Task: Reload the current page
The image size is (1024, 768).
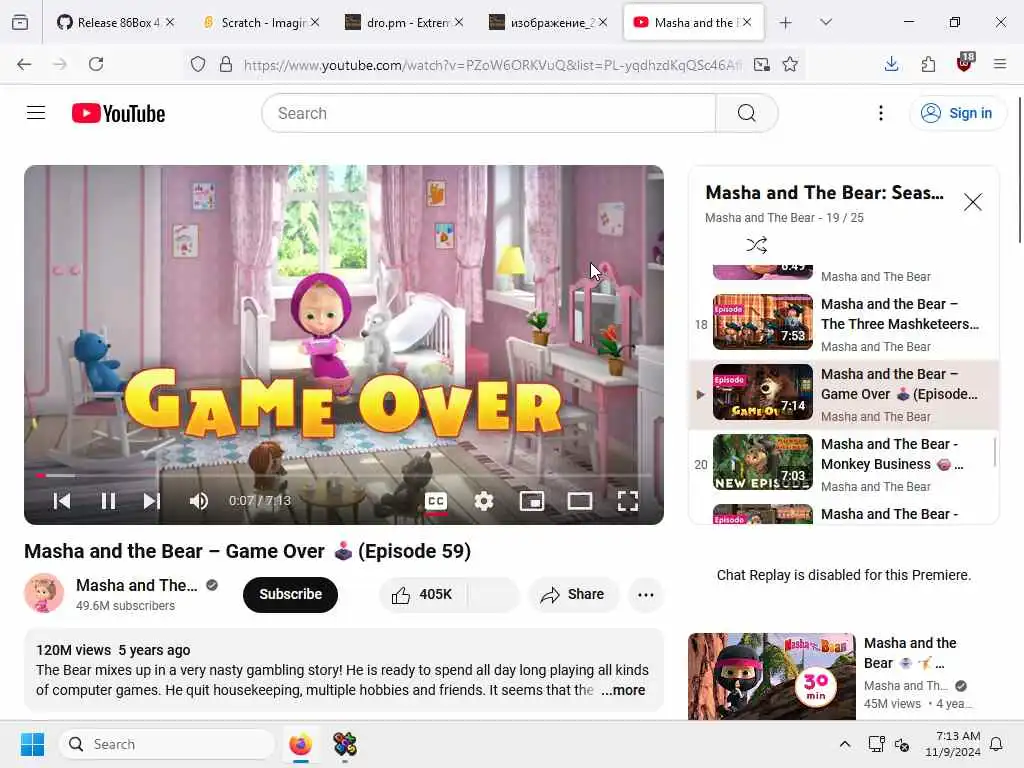Action: [96, 64]
